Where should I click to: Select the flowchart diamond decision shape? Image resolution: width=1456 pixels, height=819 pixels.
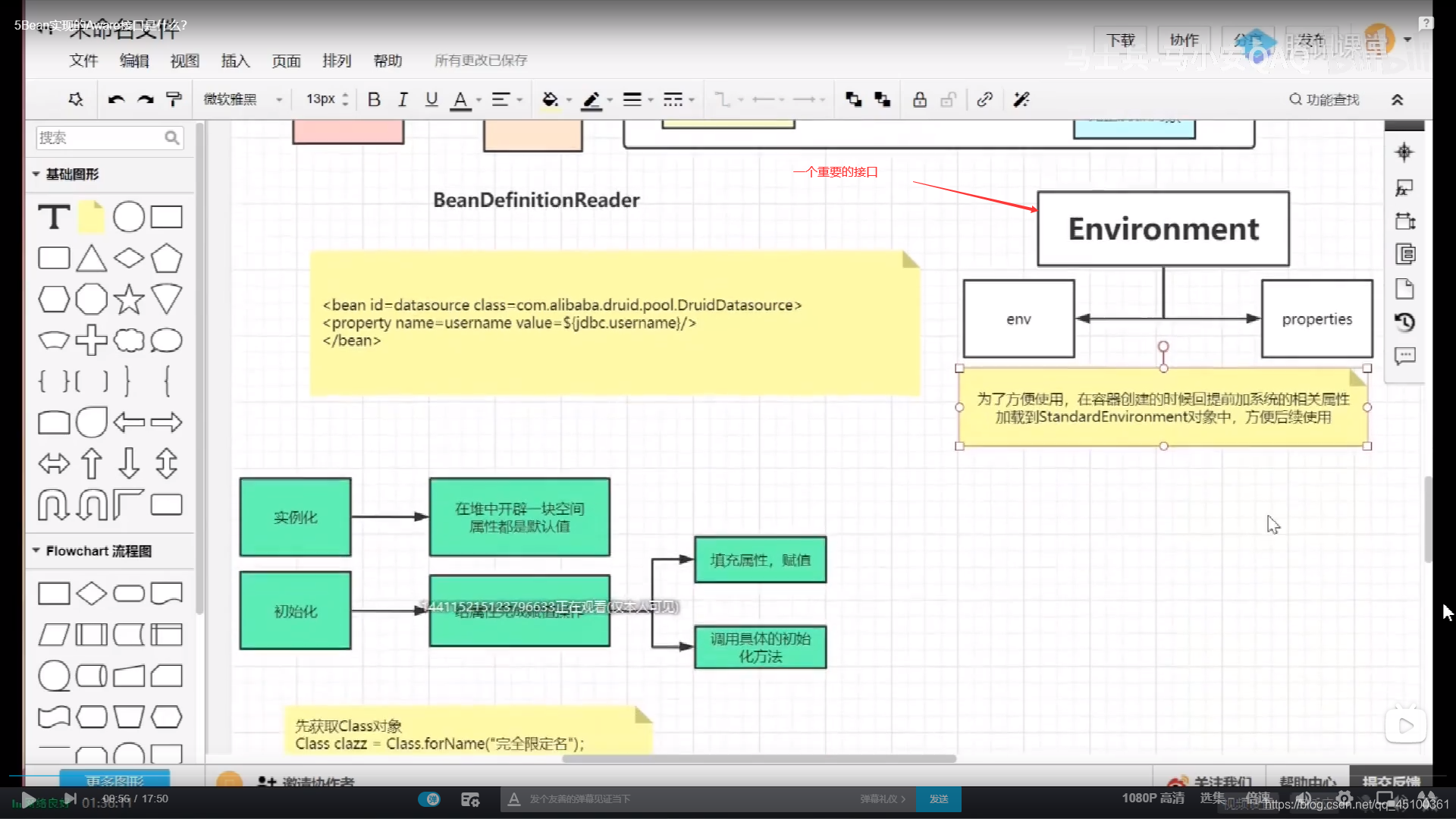(91, 593)
